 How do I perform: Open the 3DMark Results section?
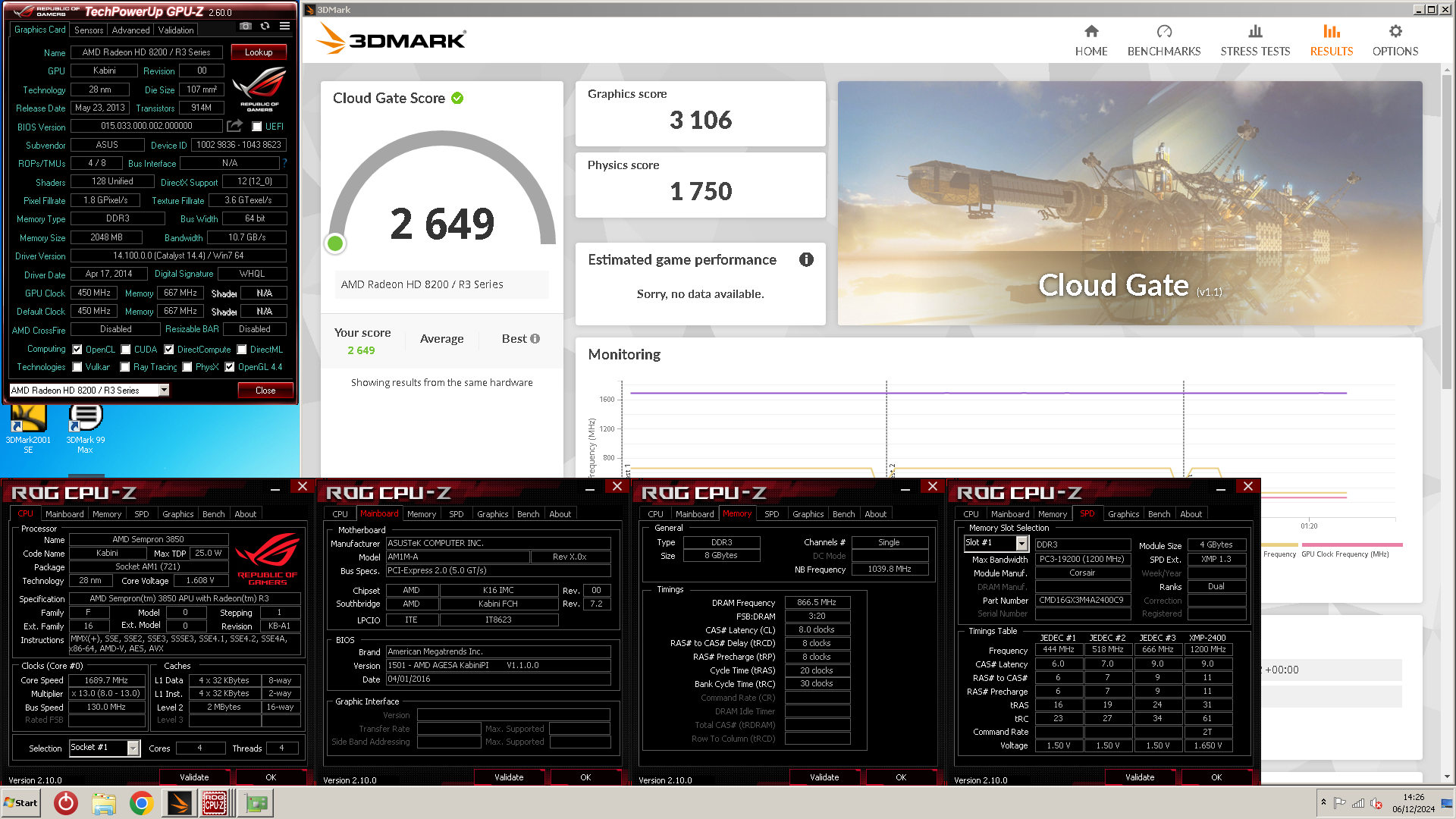point(1331,41)
